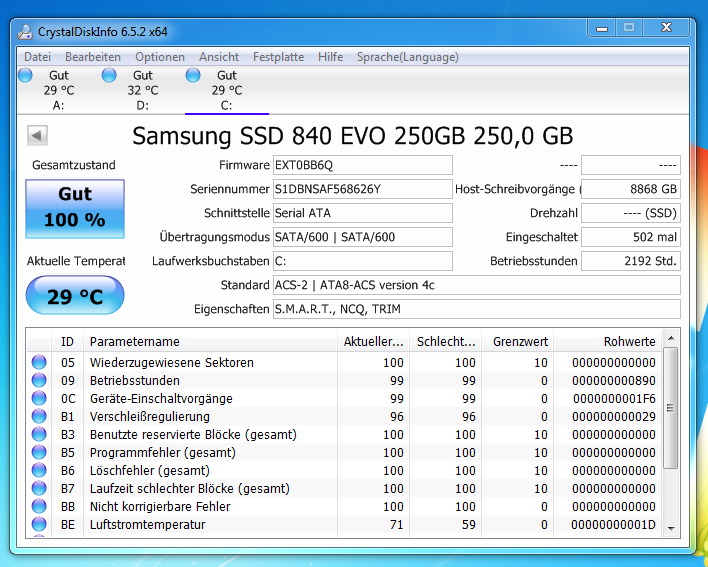Switch to the A: drive tab
Screen dimensions: 708x567
pos(59,90)
